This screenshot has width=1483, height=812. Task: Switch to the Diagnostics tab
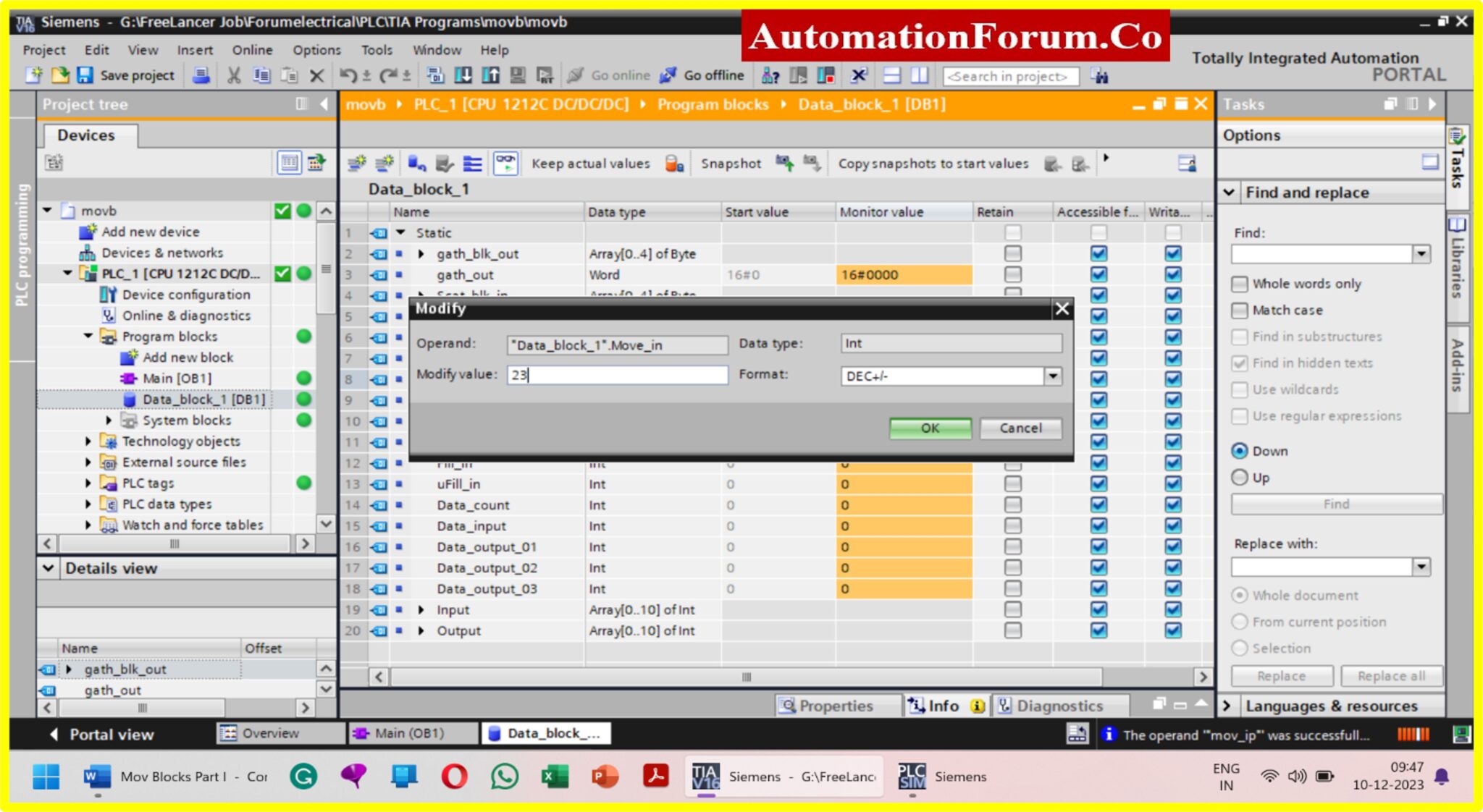(1060, 706)
